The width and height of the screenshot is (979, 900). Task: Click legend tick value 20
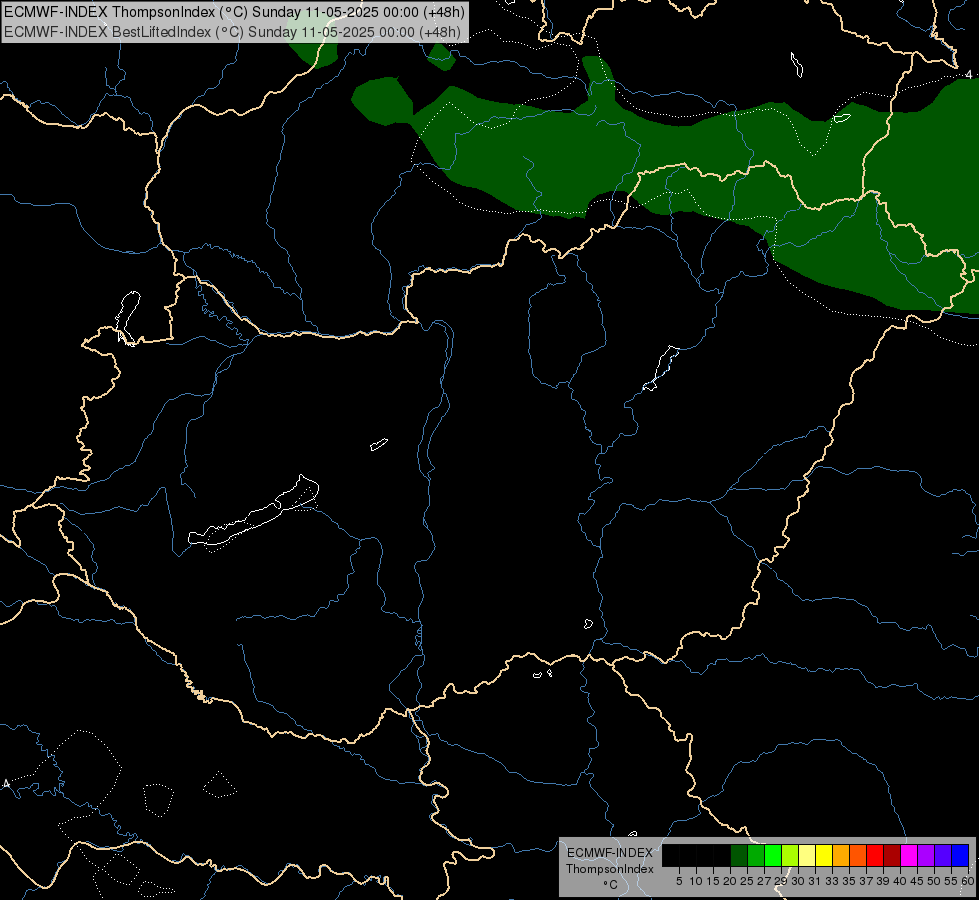tap(730, 881)
